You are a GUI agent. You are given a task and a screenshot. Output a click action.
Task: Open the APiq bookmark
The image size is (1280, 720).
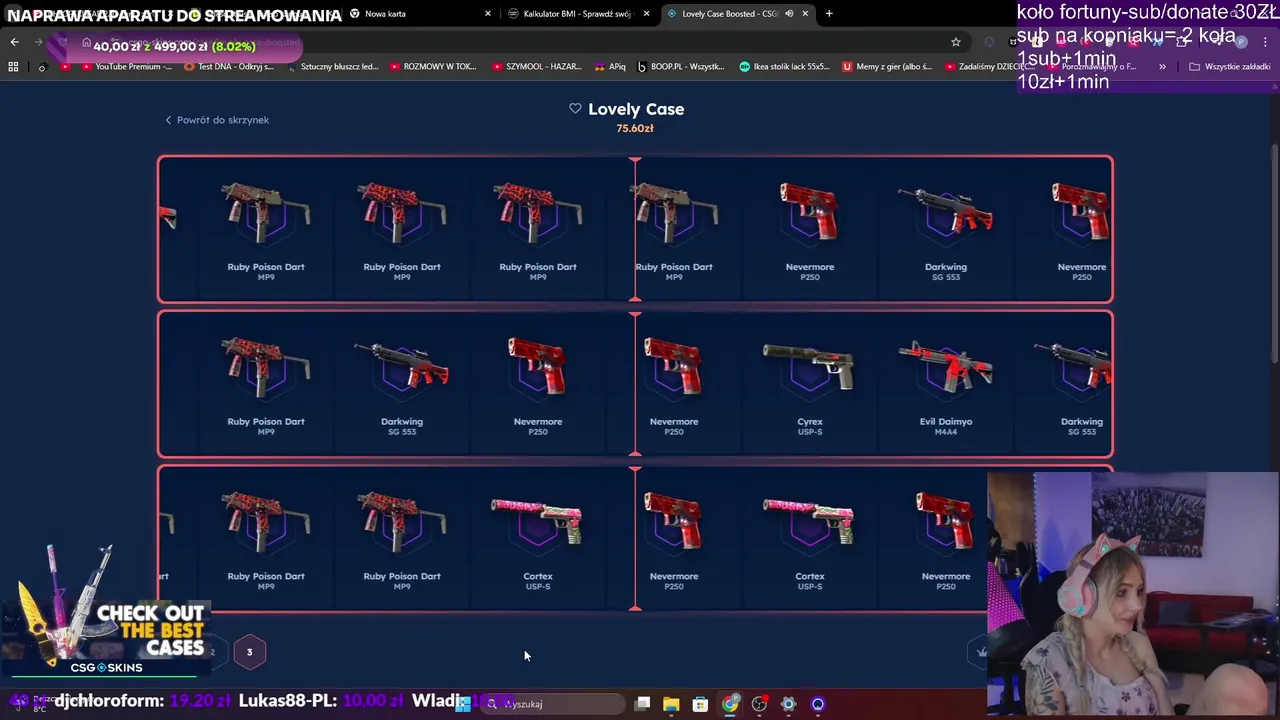point(609,67)
